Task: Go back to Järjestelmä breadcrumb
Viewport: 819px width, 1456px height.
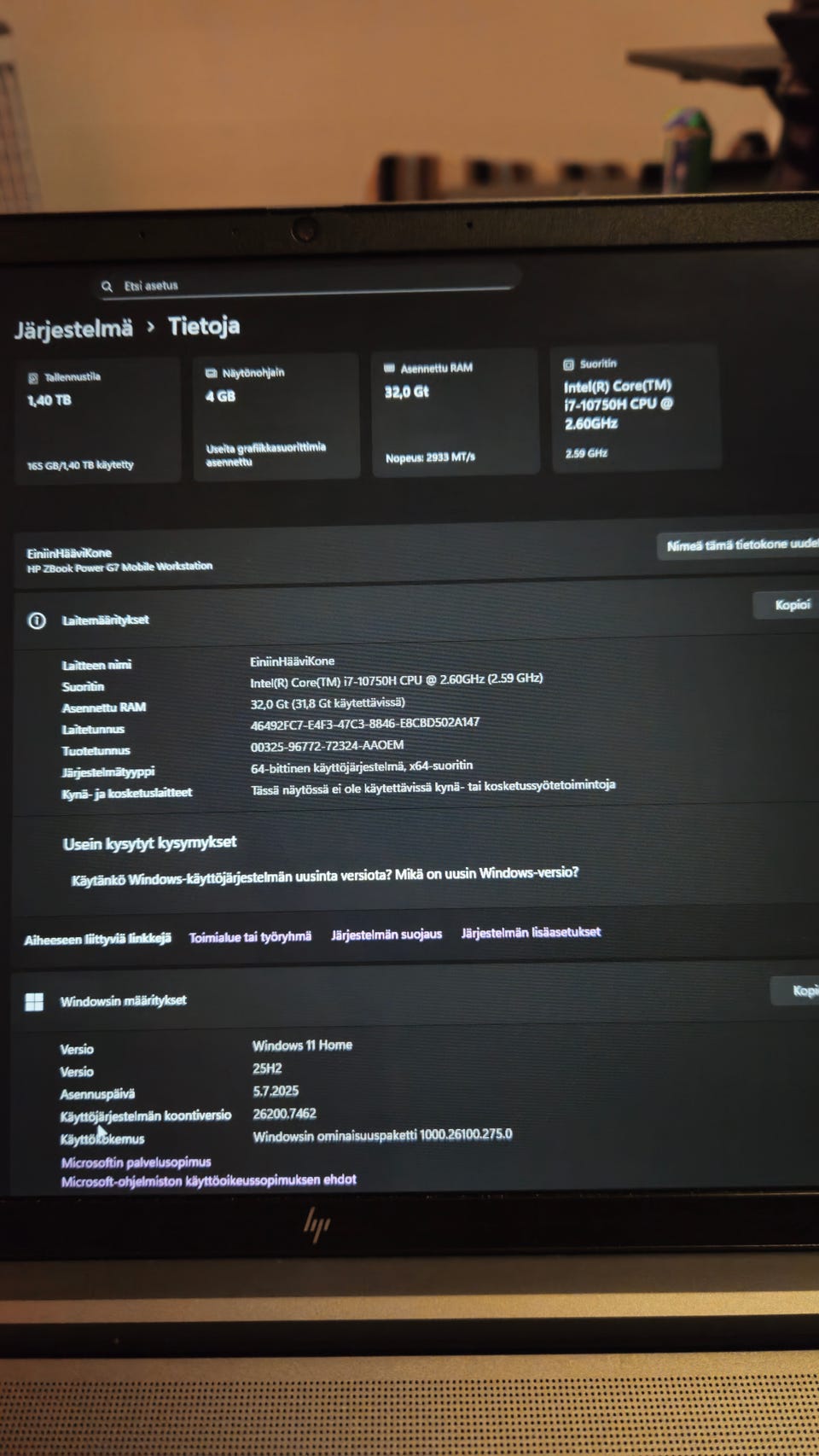Action: click(x=74, y=329)
